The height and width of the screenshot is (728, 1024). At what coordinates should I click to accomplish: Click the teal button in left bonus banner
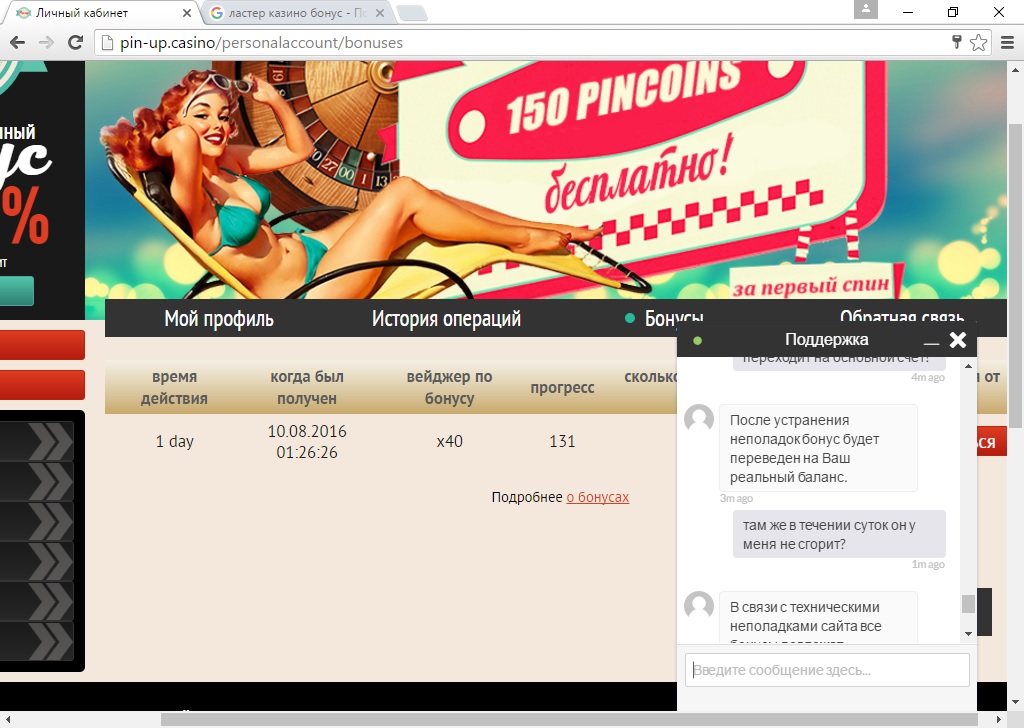[x=17, y=291]
